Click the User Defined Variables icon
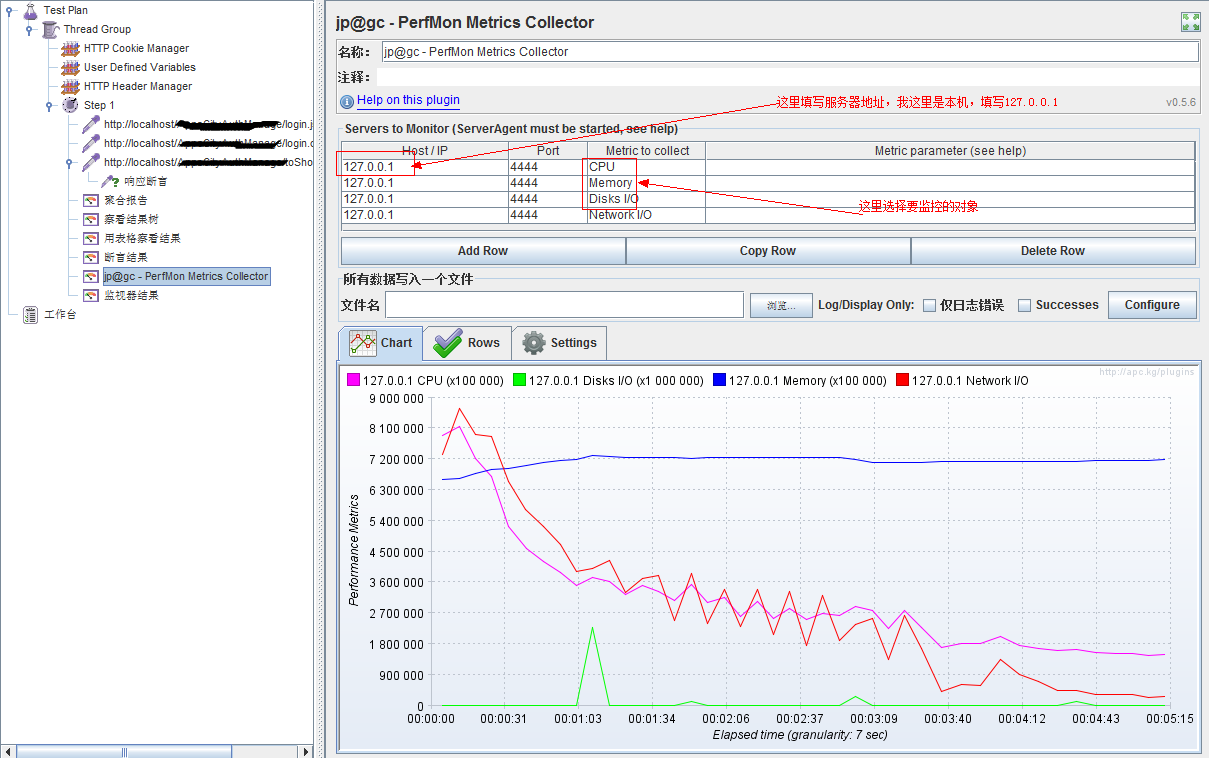This screenshot has height=758, width=1209. coord(70,67)
